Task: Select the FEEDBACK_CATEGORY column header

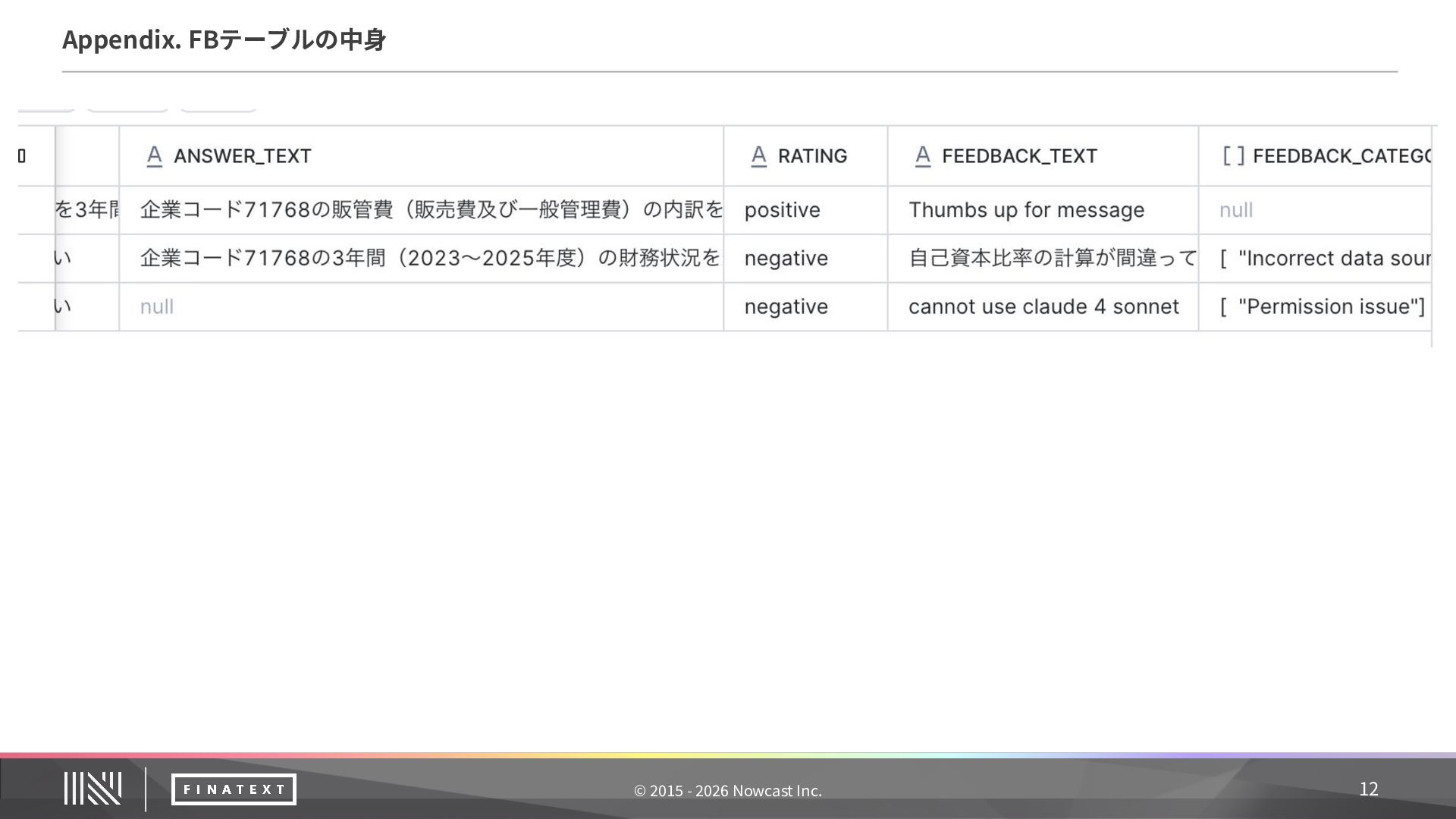Action: tap(1315, 156)
